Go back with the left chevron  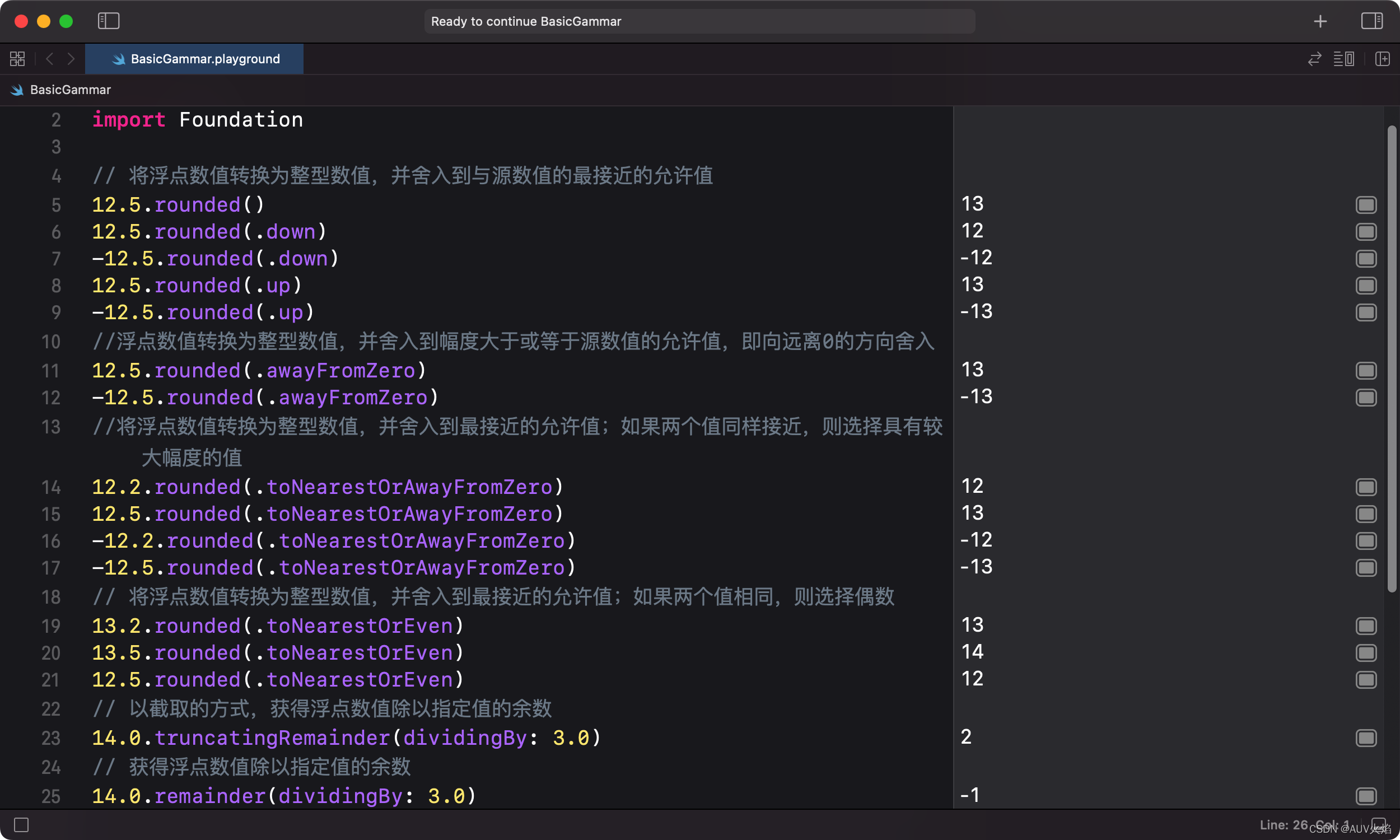pos(50,59)
